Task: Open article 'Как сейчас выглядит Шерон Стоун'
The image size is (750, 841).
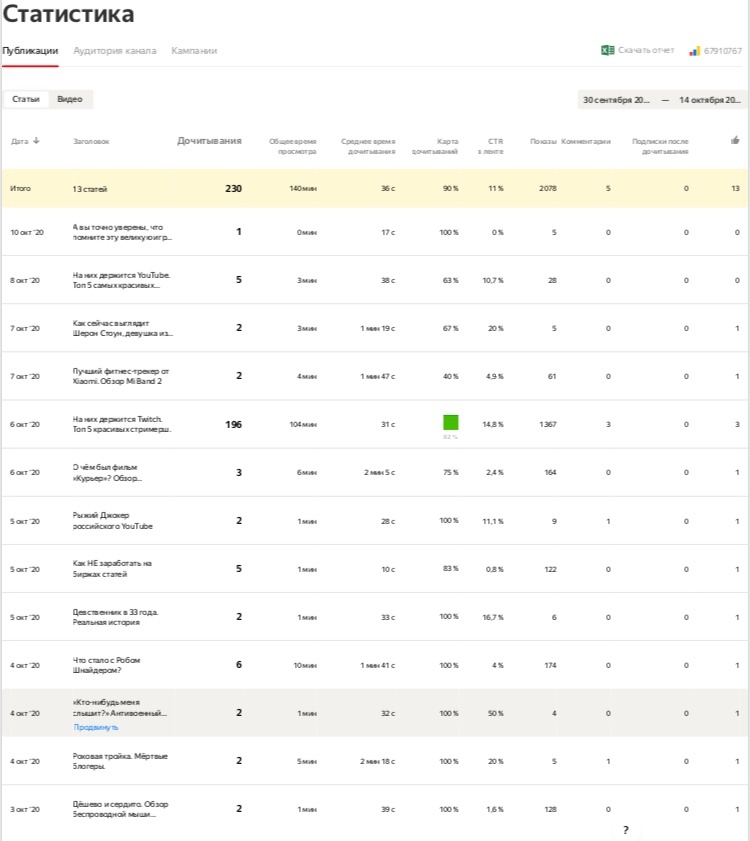Action: pos(123,328)
